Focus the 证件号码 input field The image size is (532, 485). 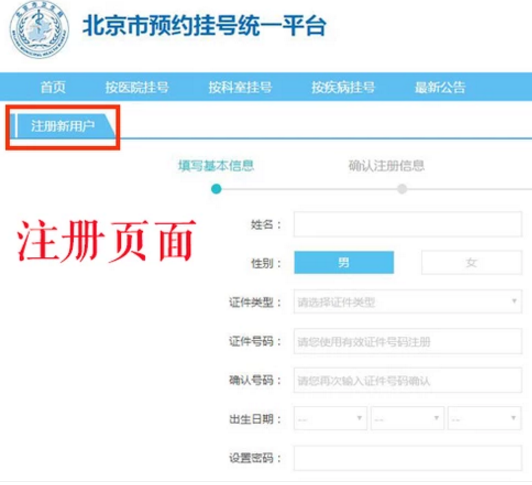coord(408,341)
